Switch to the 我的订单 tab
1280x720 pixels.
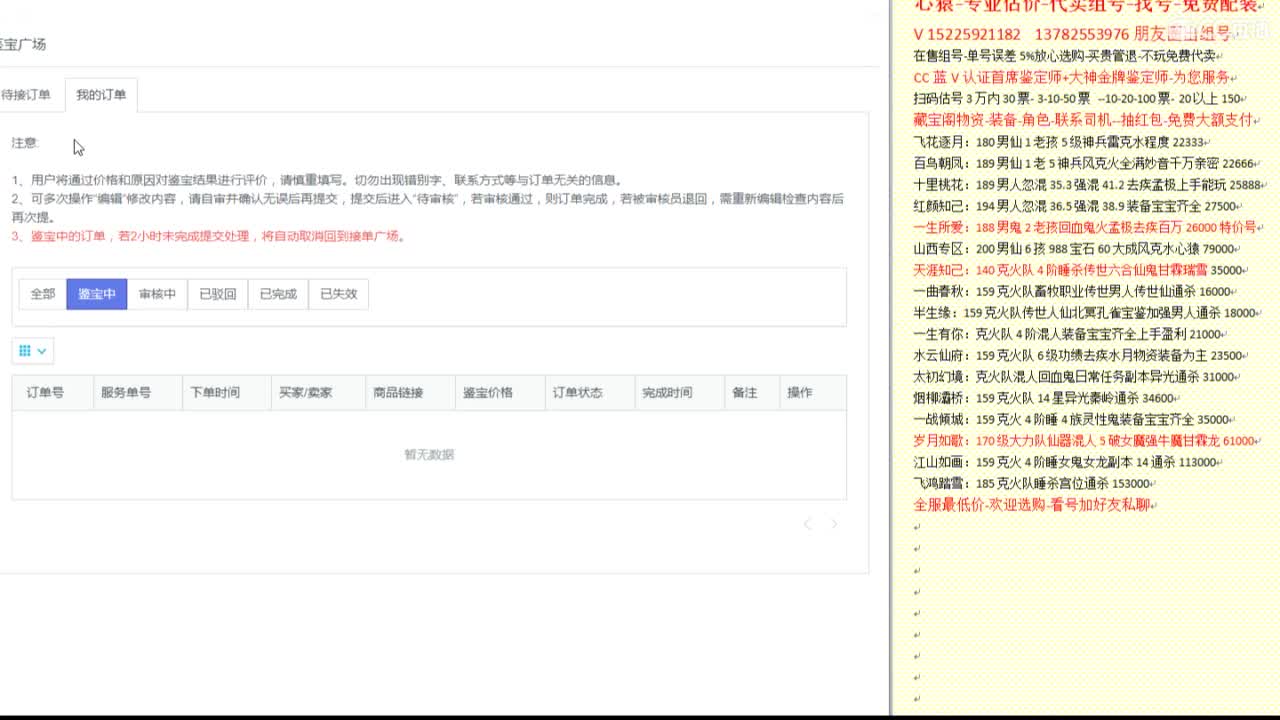pyautogui.click(x=101, y=94)
